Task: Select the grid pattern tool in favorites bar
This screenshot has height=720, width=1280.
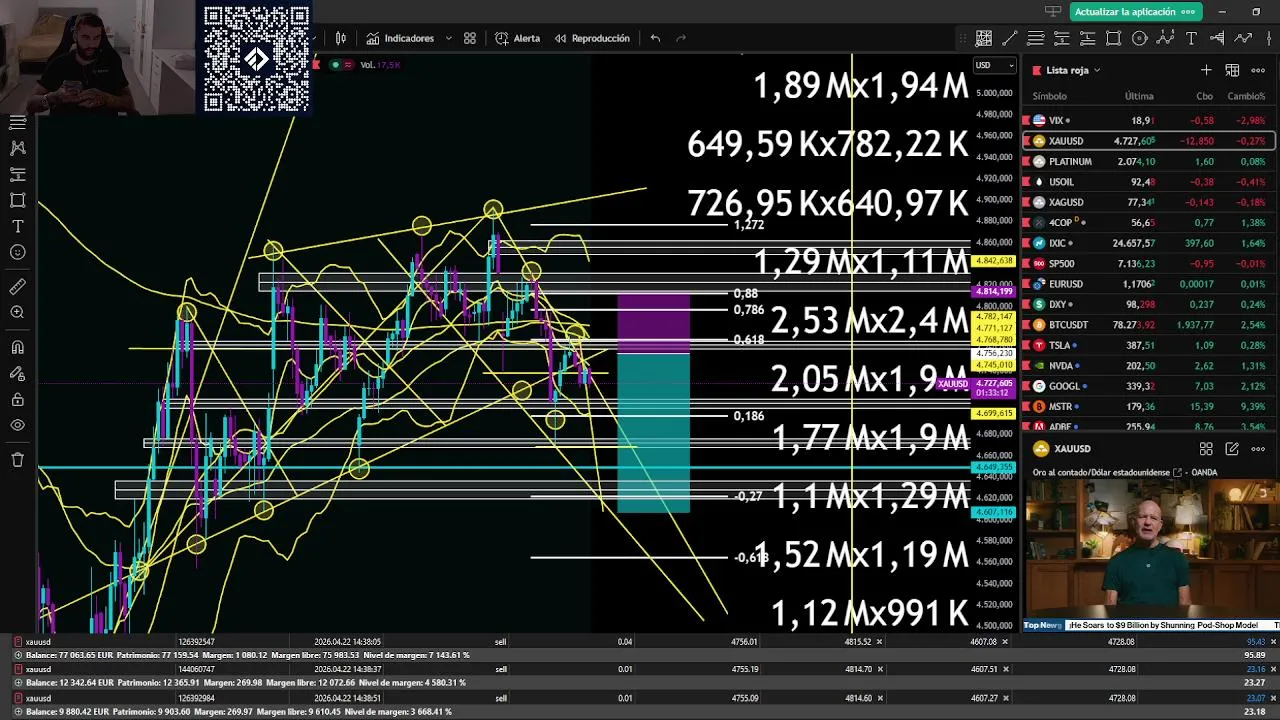Action: pyautogui.click(x=984, y=38)
